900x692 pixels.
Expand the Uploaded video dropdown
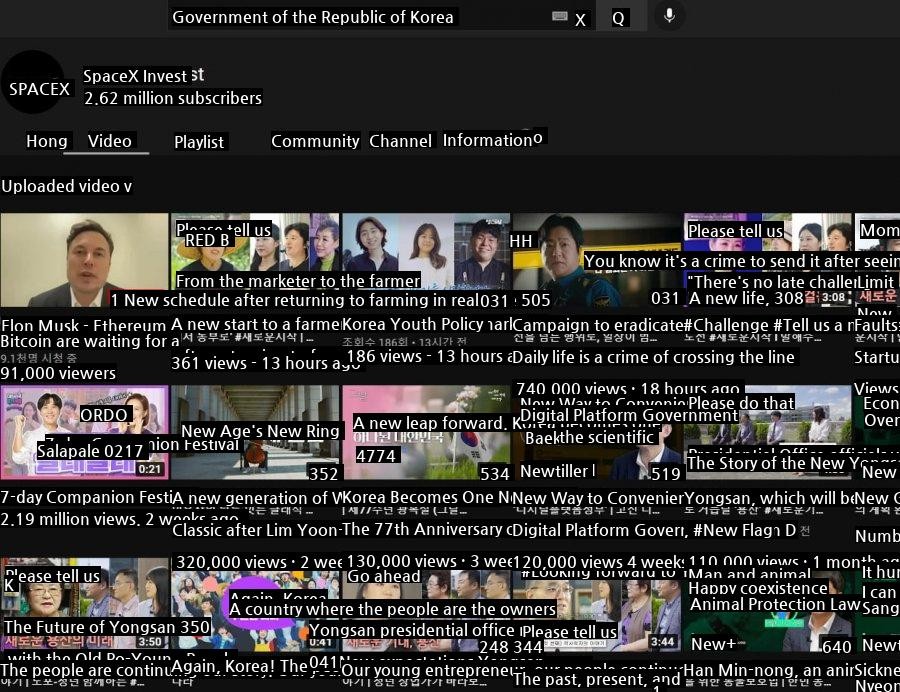128,186
